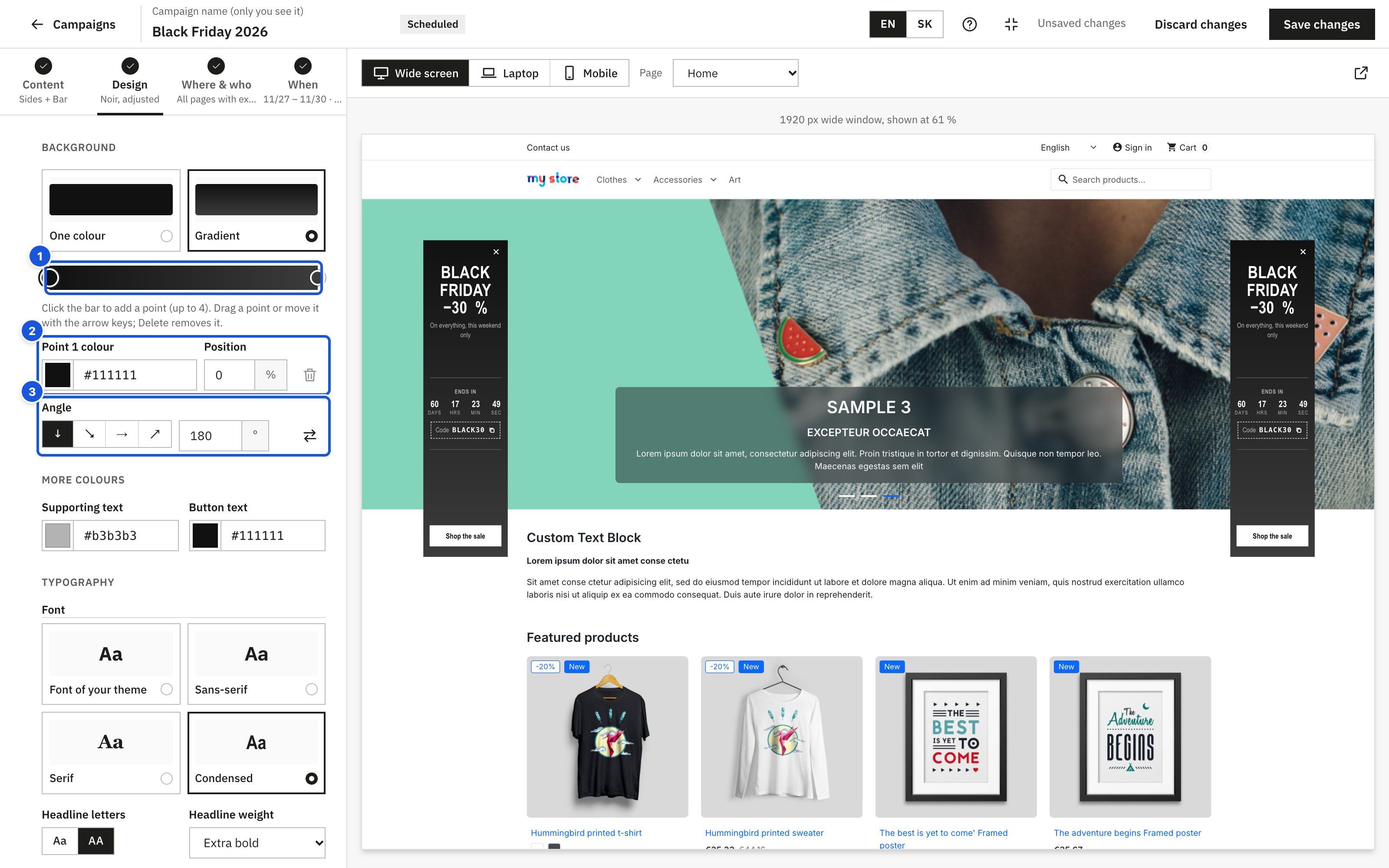Open the Page dropdown showing Home
Image resolution: width=1389 pixels, height=868 pixels.
(x=735, y=73)
